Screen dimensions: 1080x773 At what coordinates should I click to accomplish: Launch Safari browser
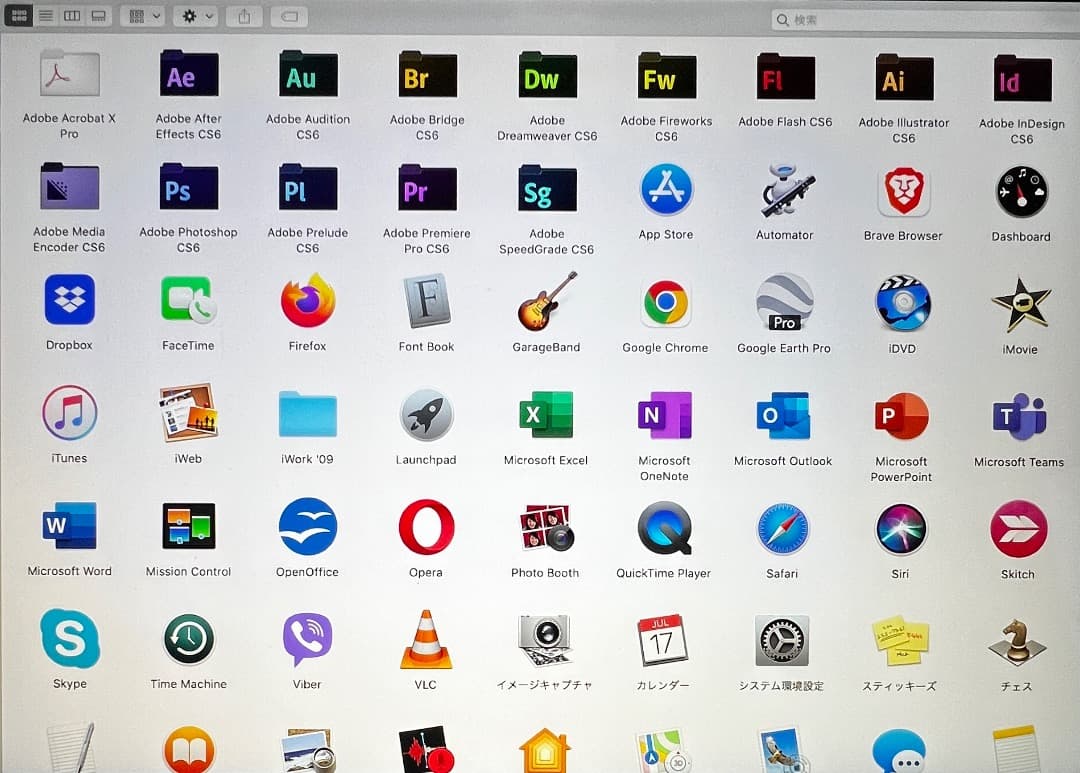pos(783,528)
